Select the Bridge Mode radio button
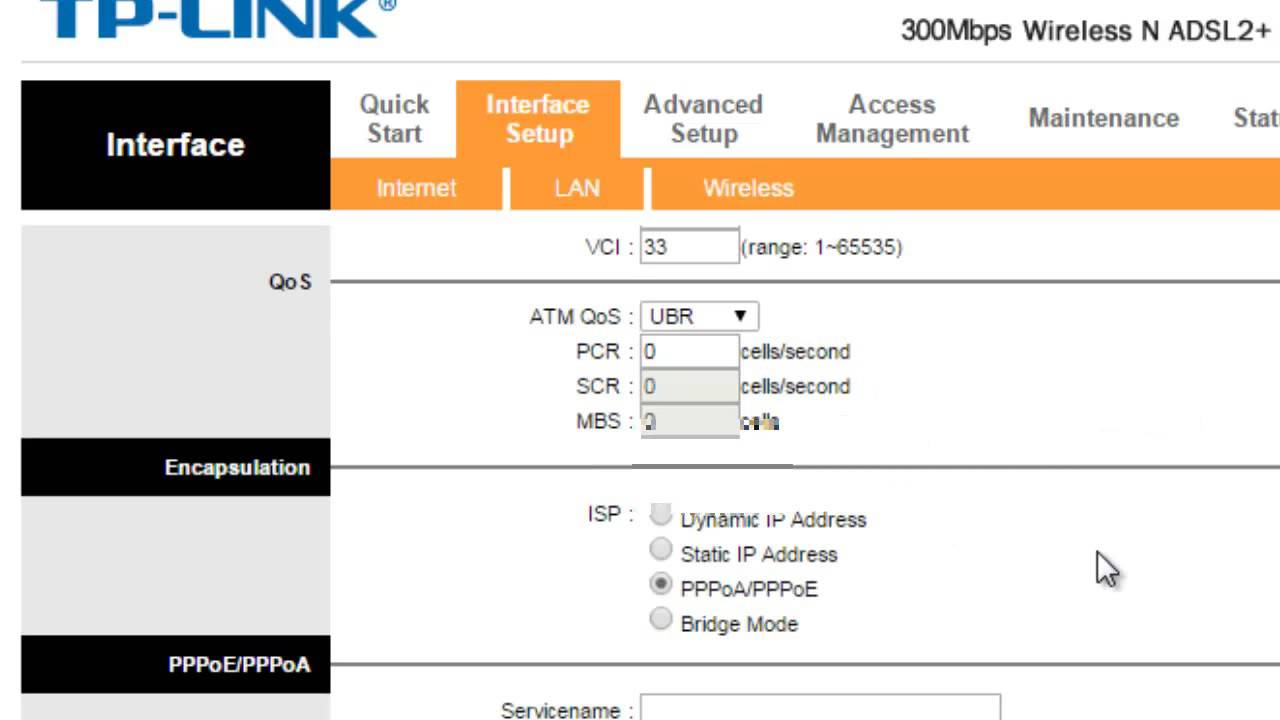The image size is (1280, 720). click(660, 619)
